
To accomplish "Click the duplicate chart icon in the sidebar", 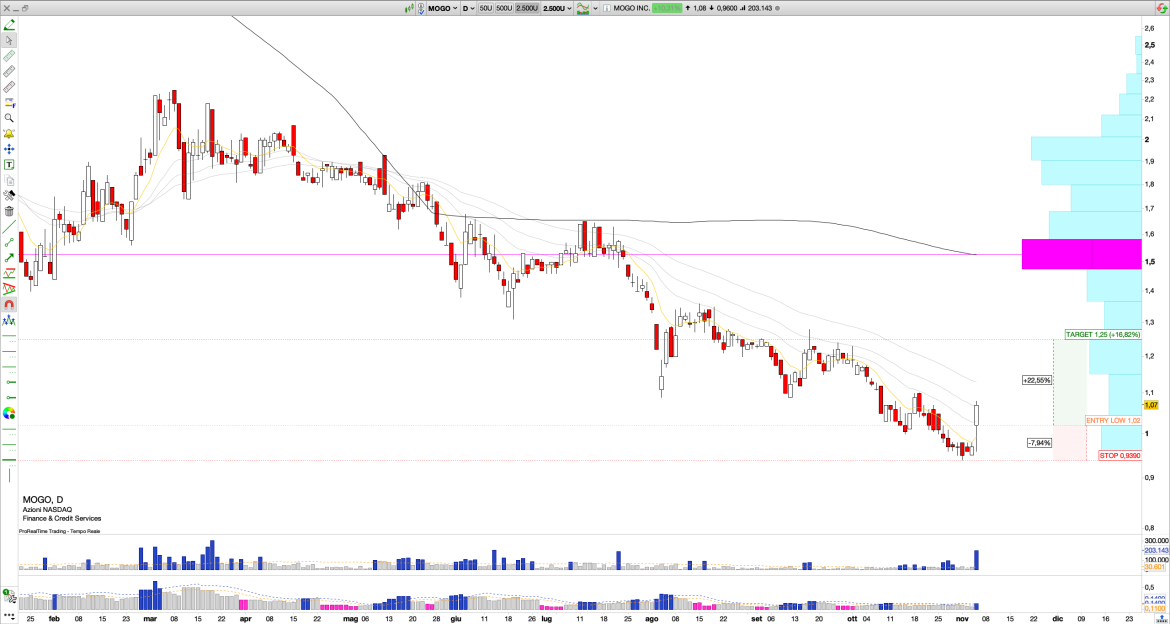I will click(x=9, y=179).
